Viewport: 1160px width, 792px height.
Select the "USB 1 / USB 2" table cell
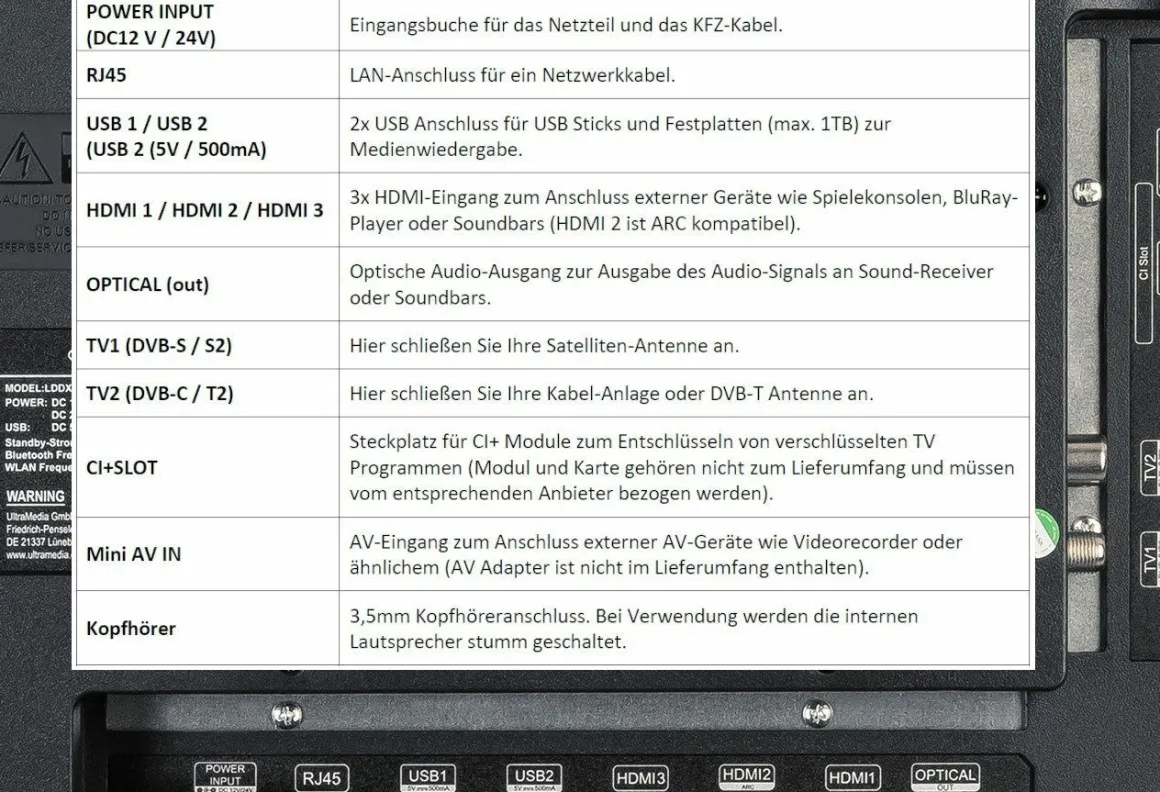(x=208, y=136)
